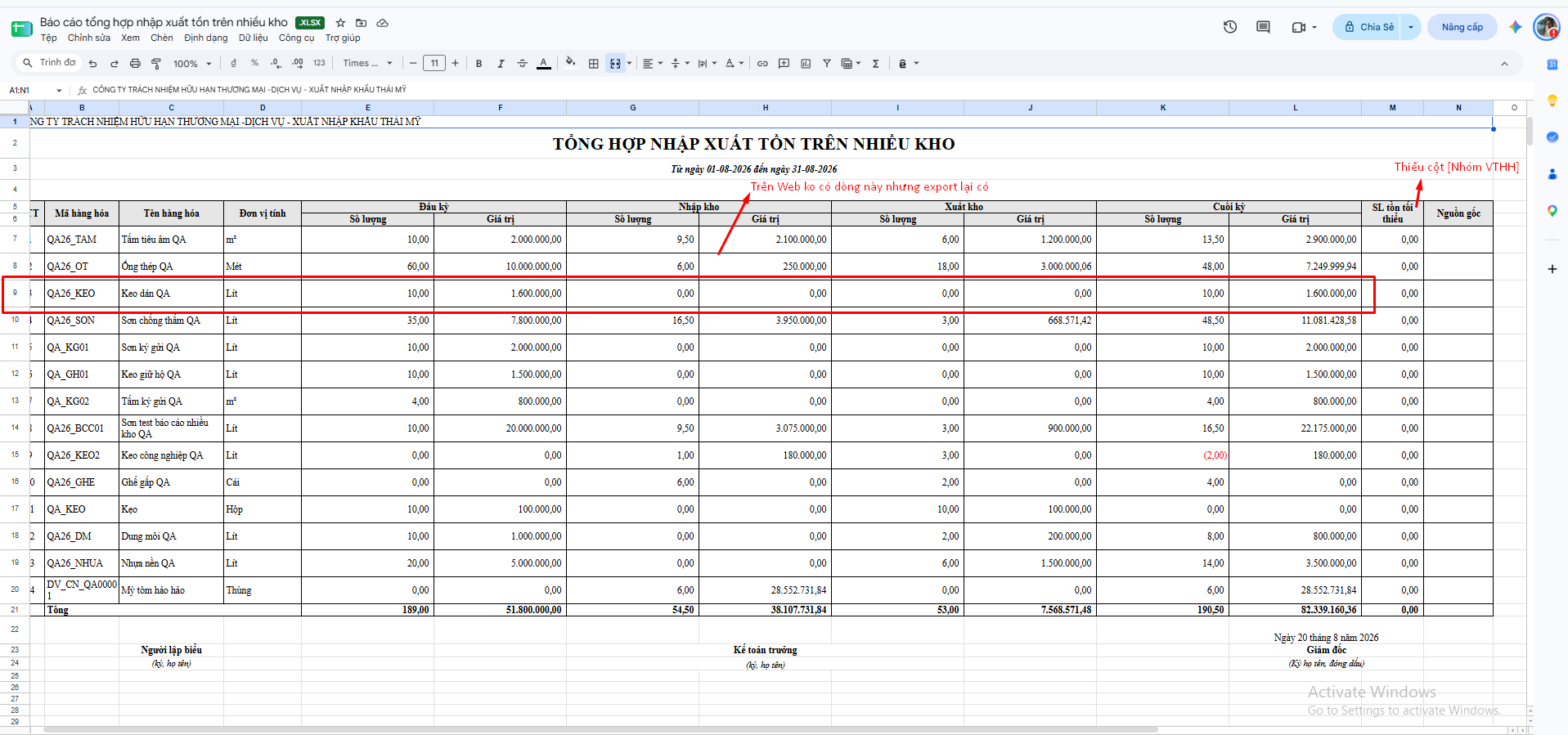Open the Times font family dropdown
Viewport: 1568px width, 735px height.
367,63
